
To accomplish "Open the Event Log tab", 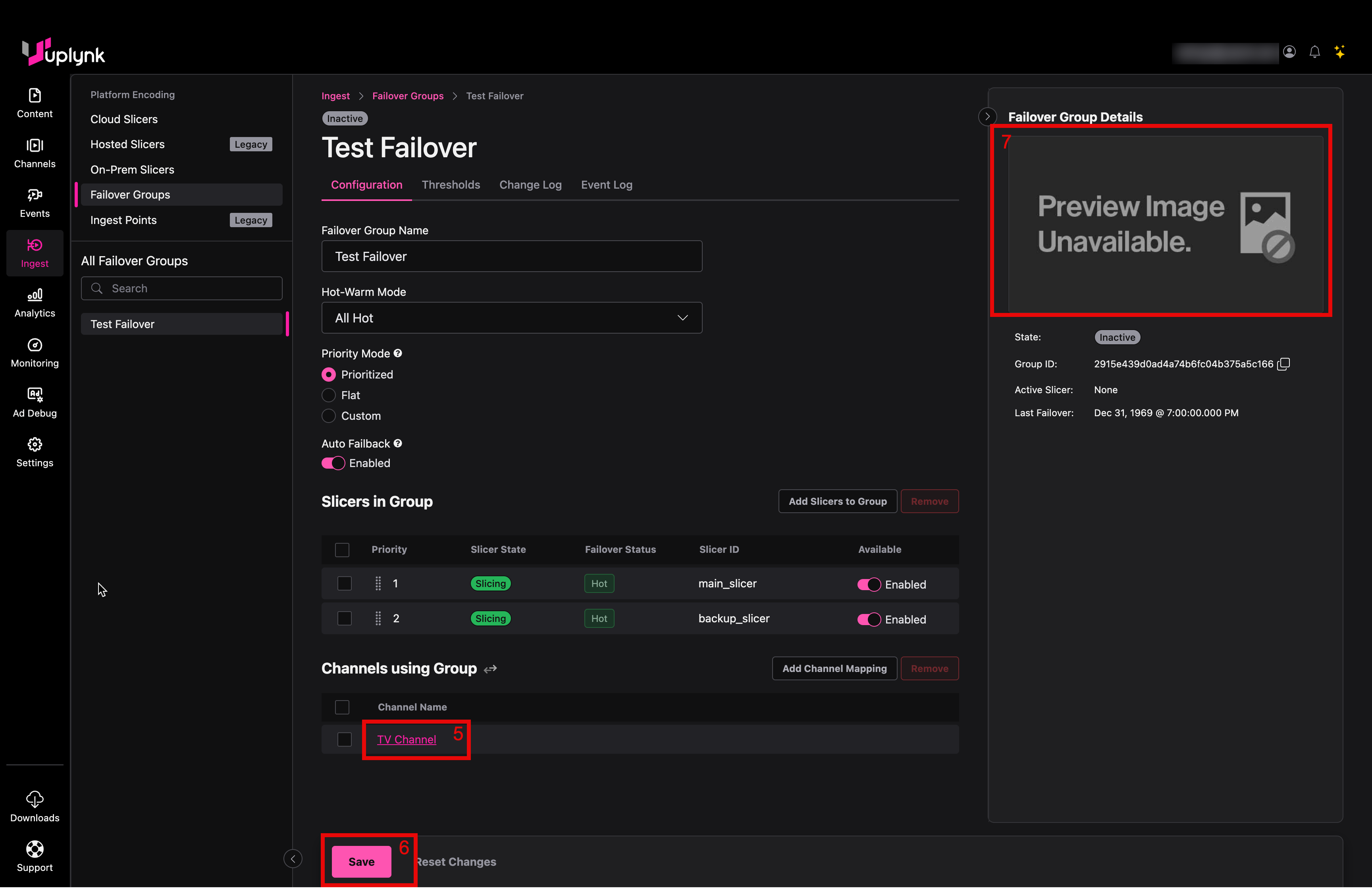I will [x=606, y=185].
